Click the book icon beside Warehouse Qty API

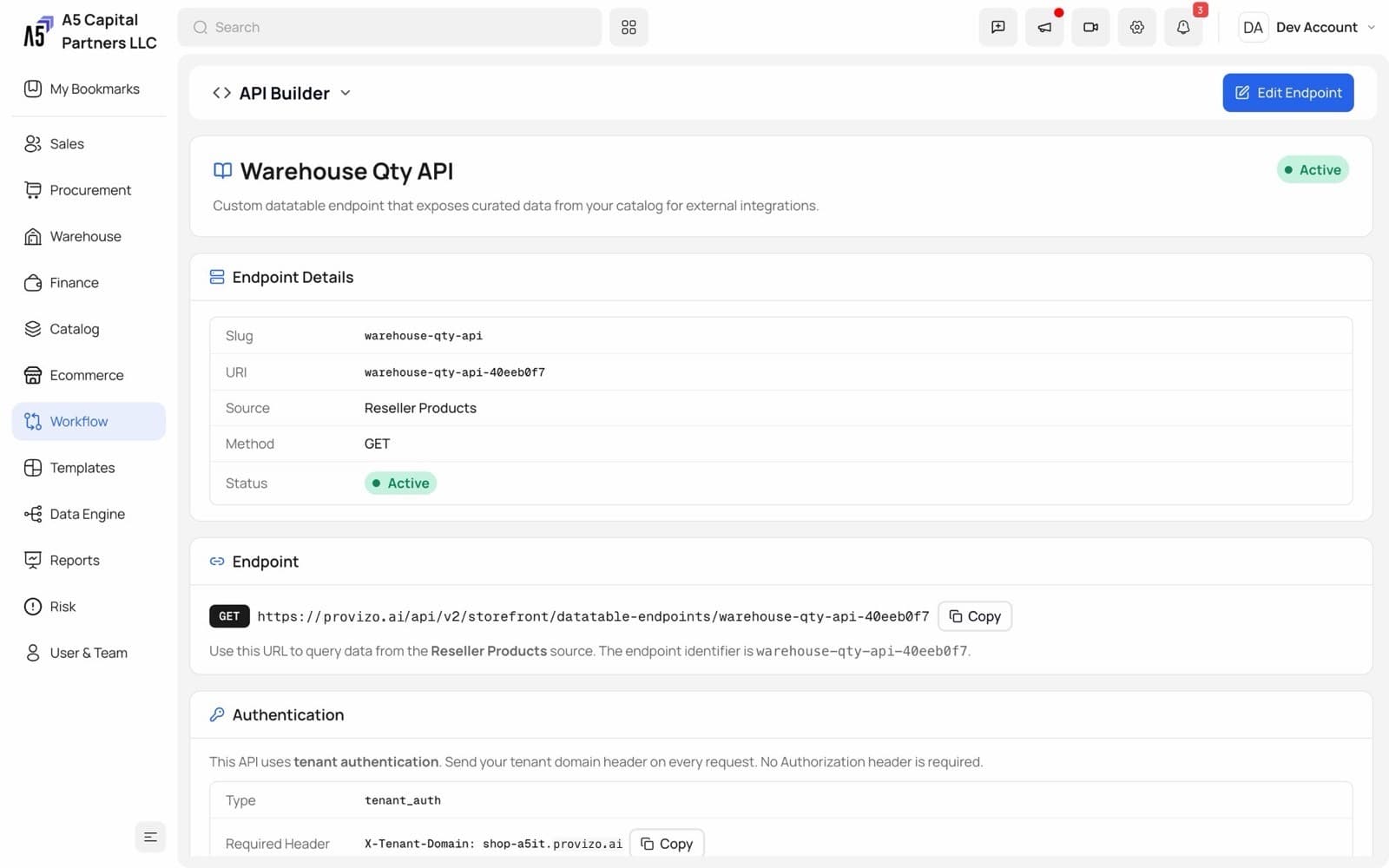[222, 171]
